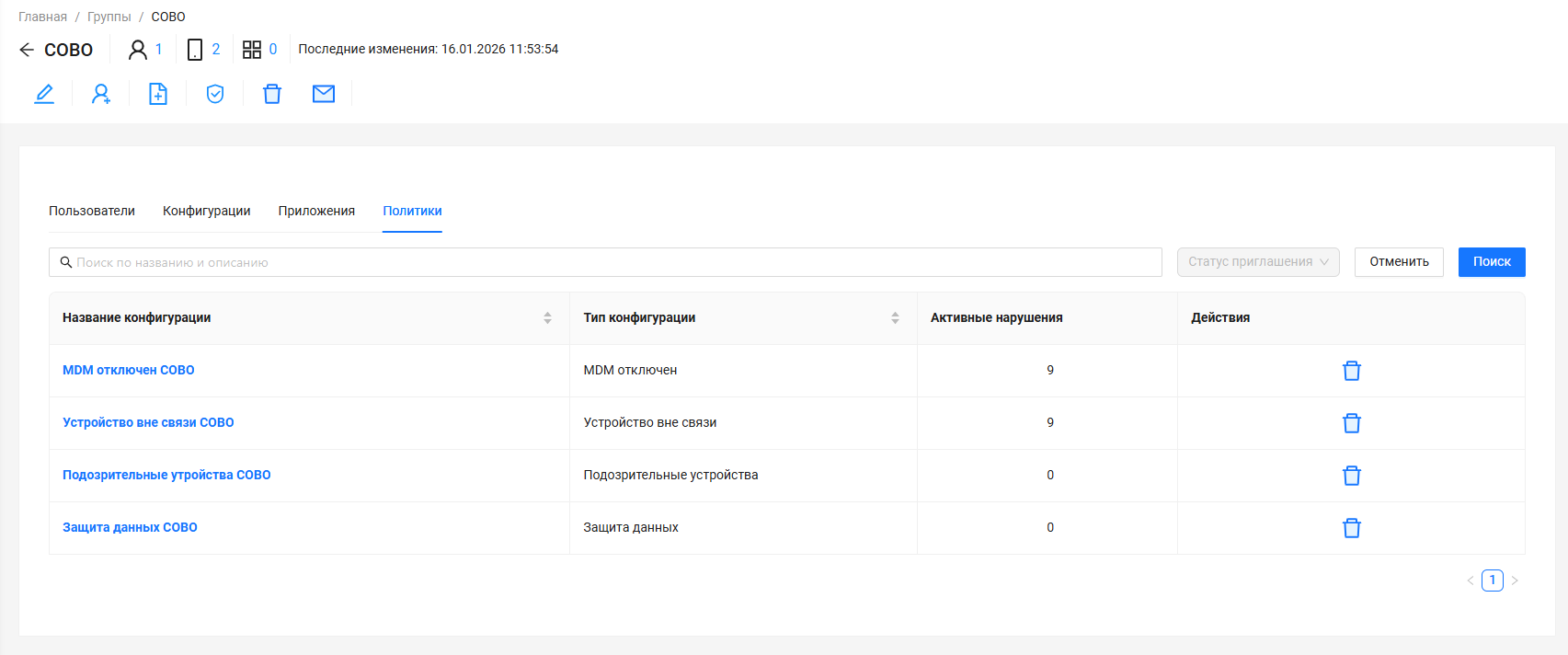Click the add user icon in toolbar
The width and height of the screenshot is (1568, 655).
[101, 94]
